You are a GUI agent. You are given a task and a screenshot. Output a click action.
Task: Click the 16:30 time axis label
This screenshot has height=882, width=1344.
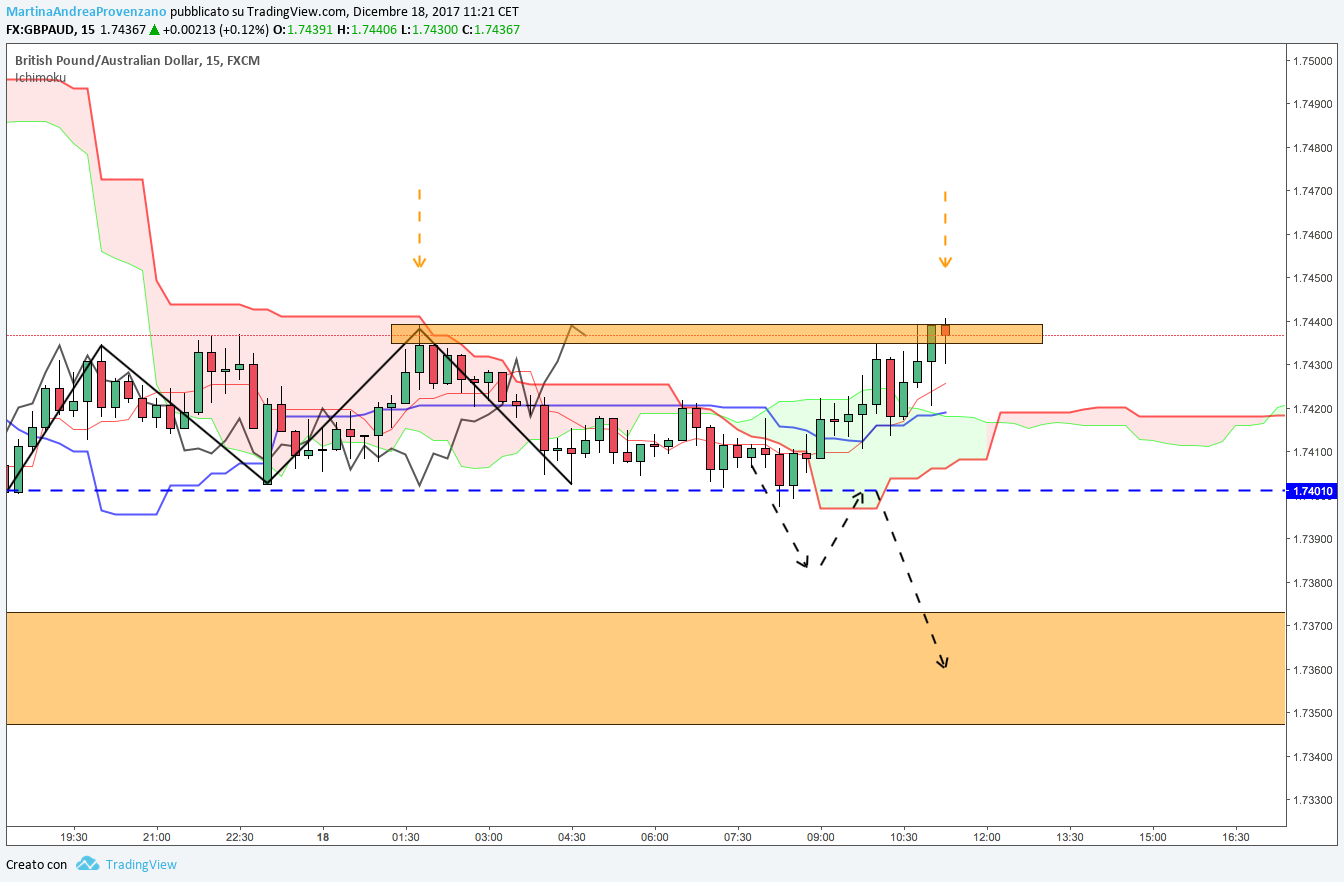click(1235, 837)
